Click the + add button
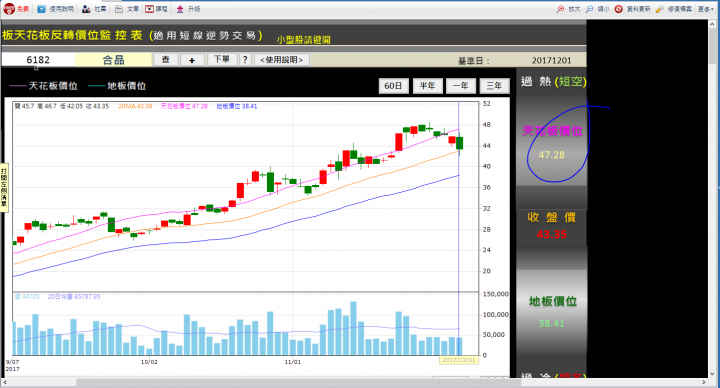 (192, 60)
